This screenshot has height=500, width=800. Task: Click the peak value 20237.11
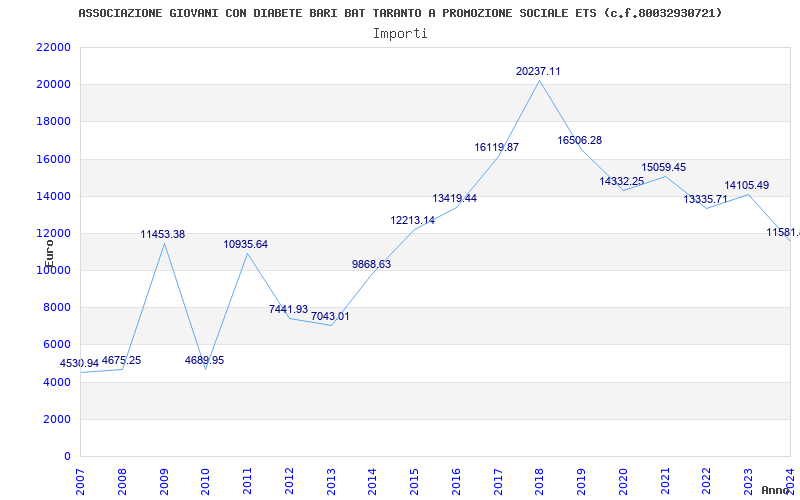click(x=538, y=71)
